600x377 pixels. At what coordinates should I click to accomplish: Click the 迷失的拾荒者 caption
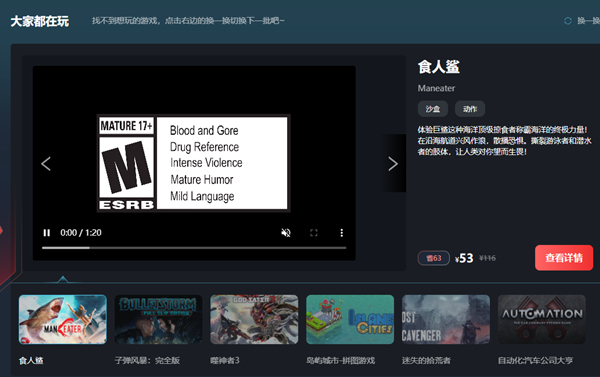426,361
